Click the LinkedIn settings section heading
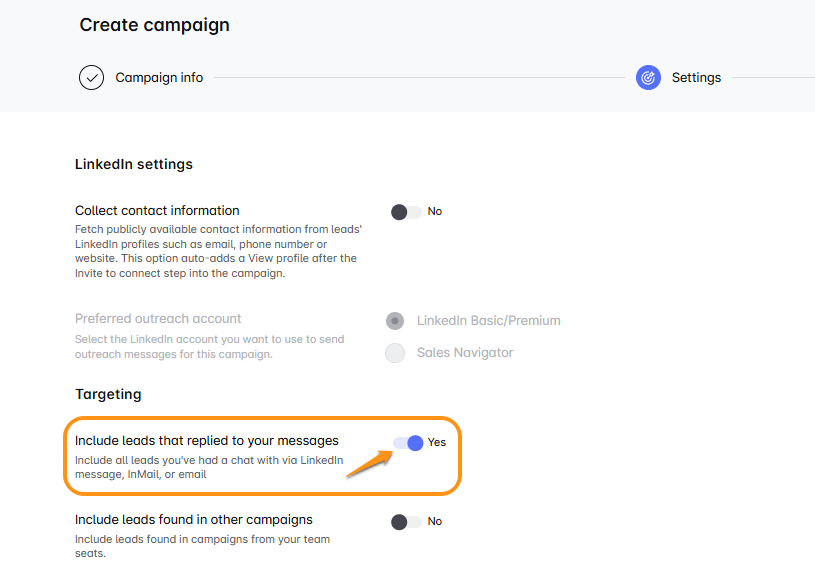The image size is (815, 587). point(134,164)
